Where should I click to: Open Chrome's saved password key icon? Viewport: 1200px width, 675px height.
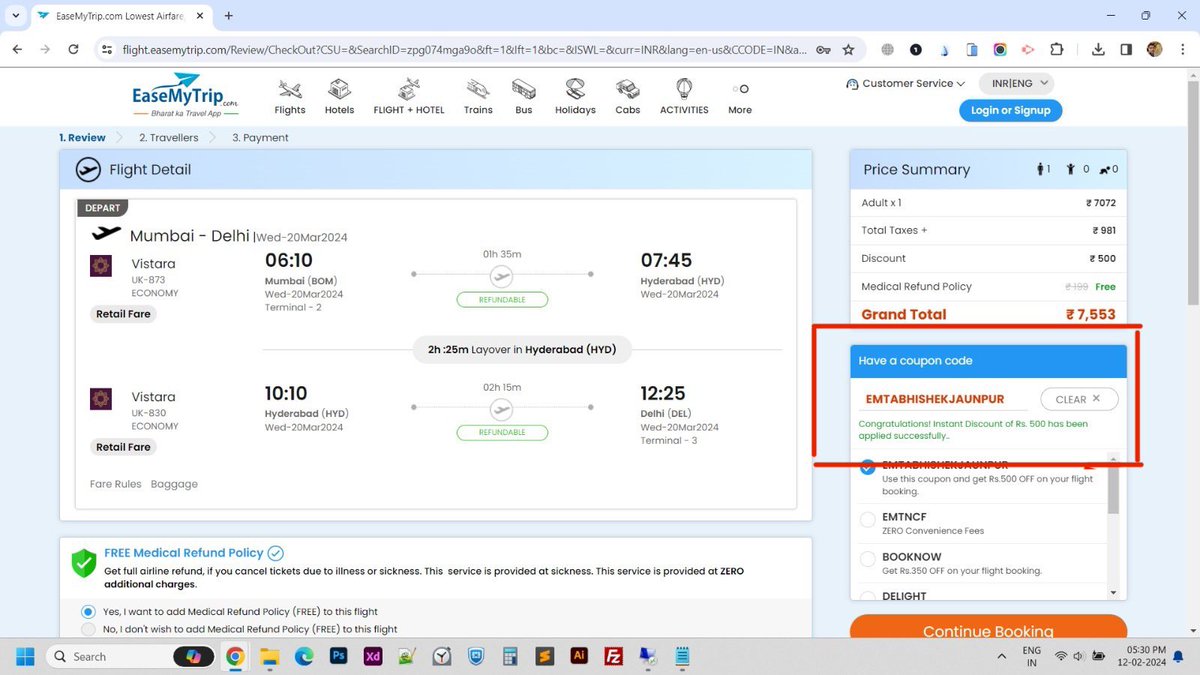click(x=822, y=49)
